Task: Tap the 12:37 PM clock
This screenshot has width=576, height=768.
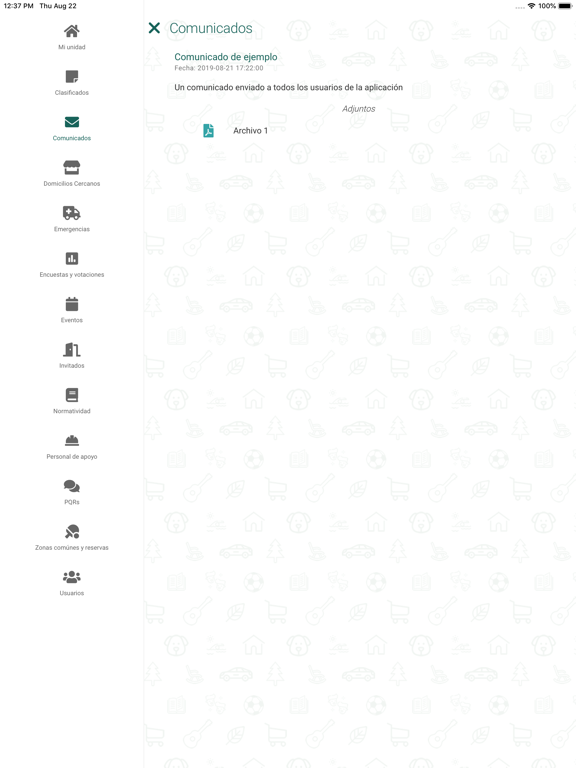Action: [18, 6]
